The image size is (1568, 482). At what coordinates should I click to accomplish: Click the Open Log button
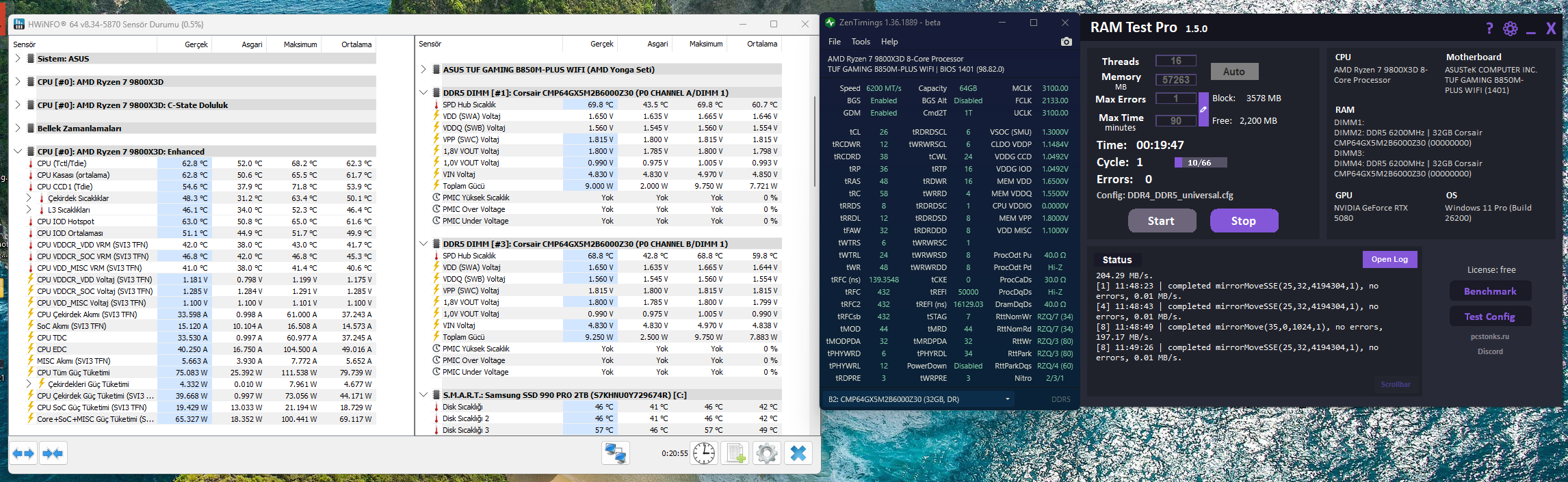pos(1389,259)
